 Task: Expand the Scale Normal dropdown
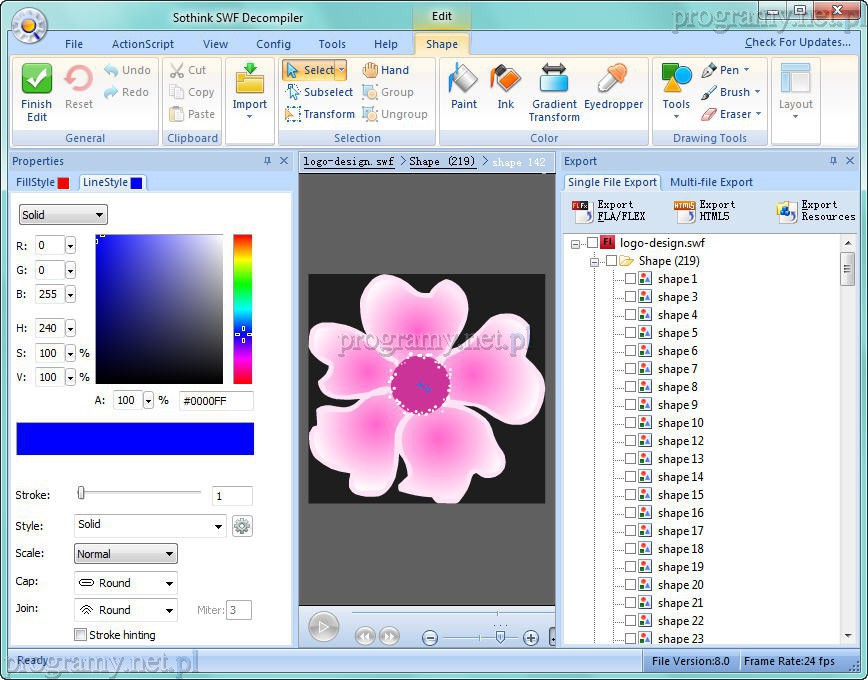tap(126, 554)
